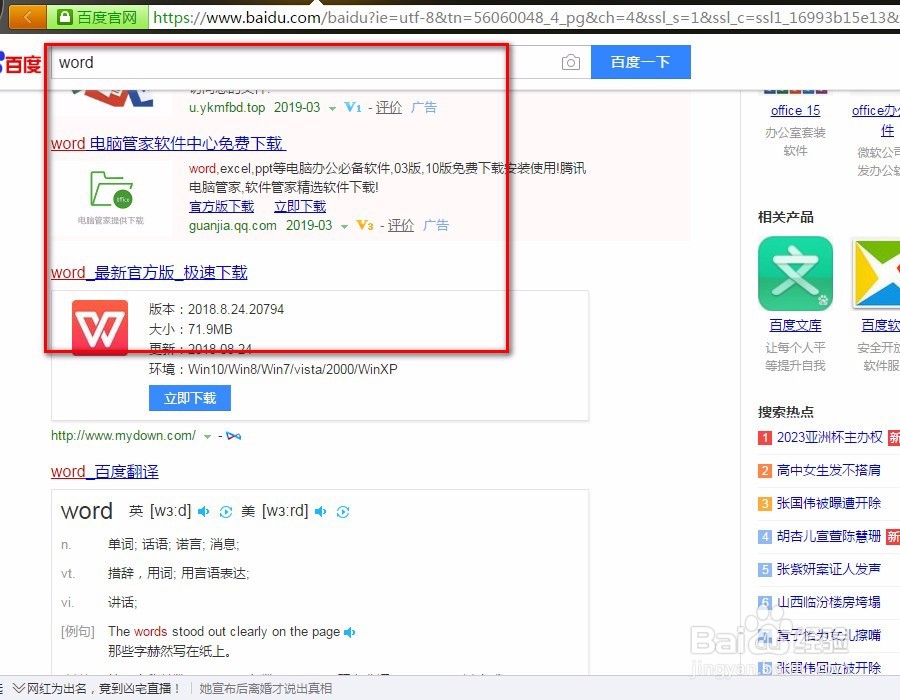Click the British pronunciation repeat icon

coord(226,511)
